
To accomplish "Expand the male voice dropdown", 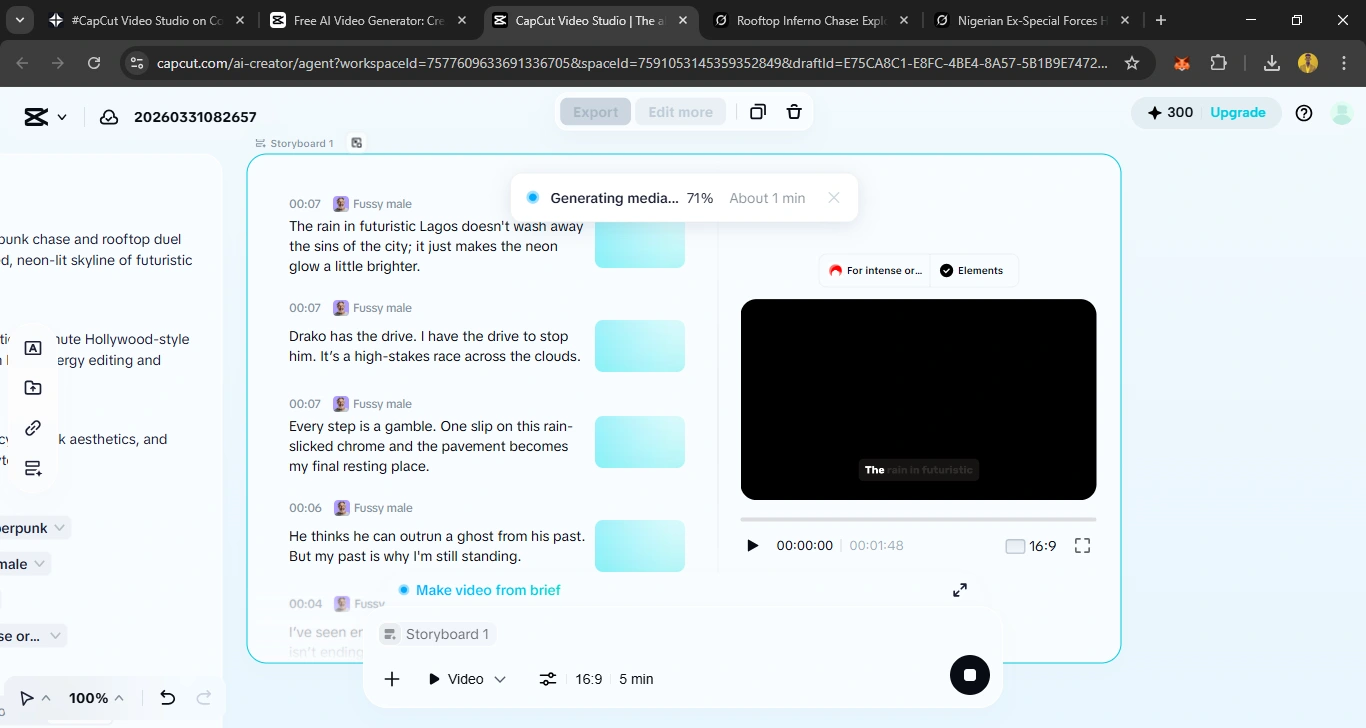I will point(24,564).
